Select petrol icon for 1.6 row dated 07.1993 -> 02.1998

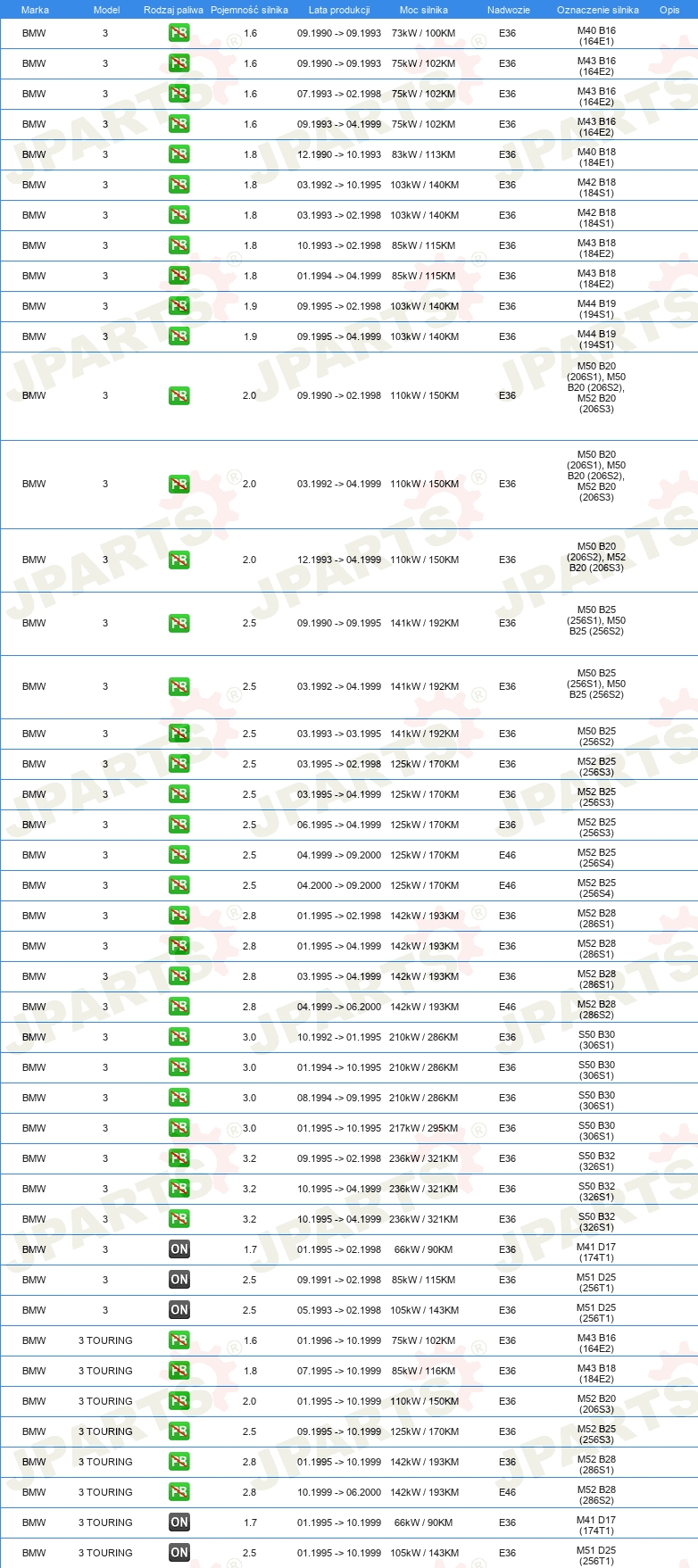(x=179, y=94)
